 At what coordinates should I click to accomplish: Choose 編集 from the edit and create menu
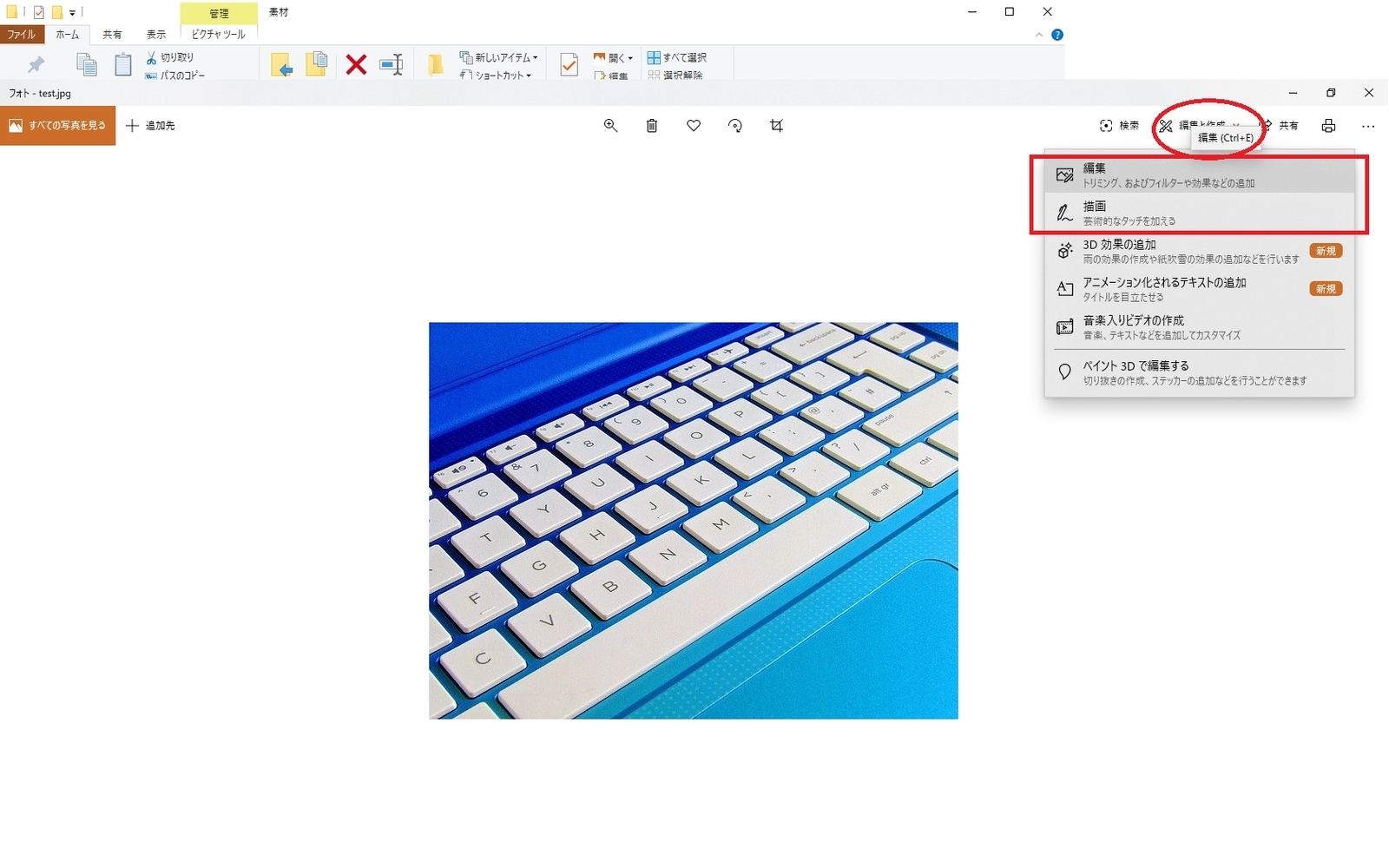coord(1200,175)
